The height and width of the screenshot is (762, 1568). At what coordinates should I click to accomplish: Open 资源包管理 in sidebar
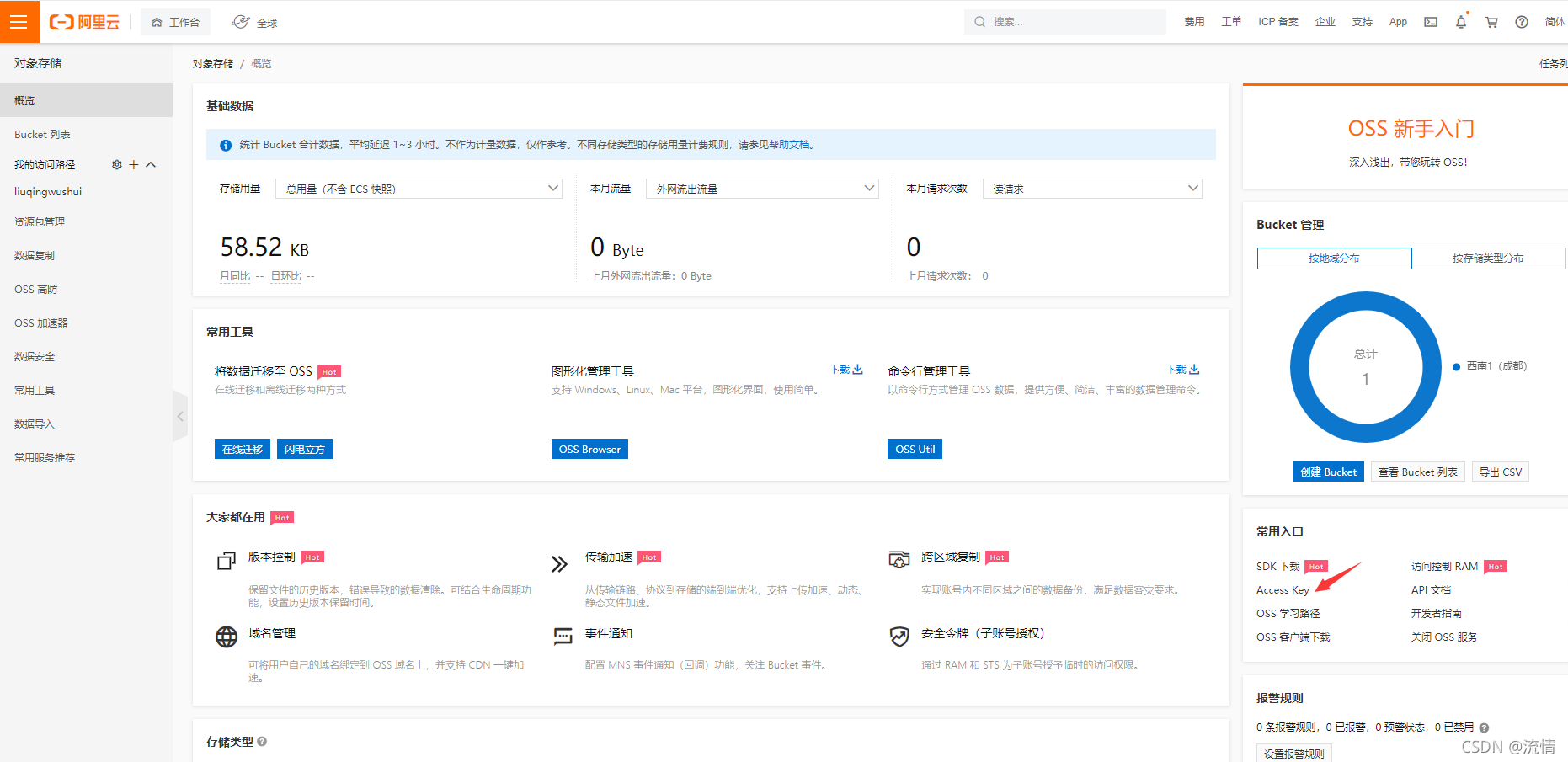[40, 222]
